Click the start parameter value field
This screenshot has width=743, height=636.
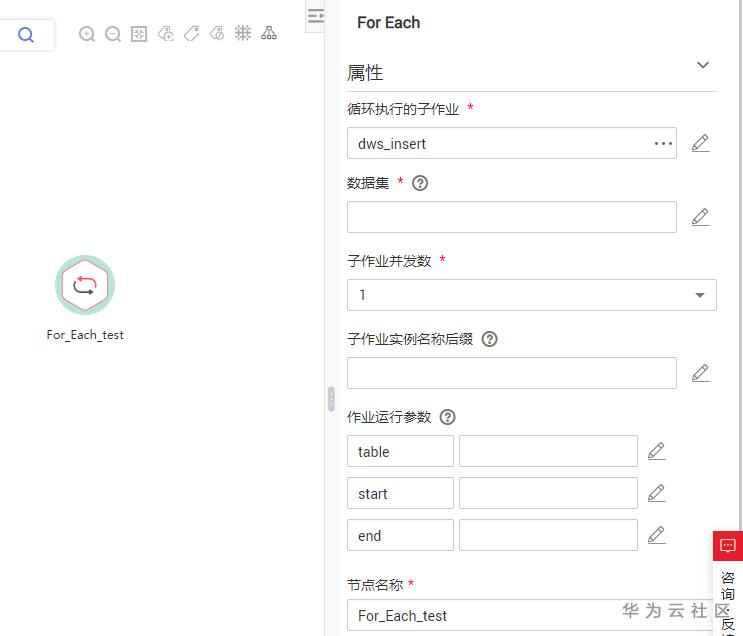click(x=548, y=493)
